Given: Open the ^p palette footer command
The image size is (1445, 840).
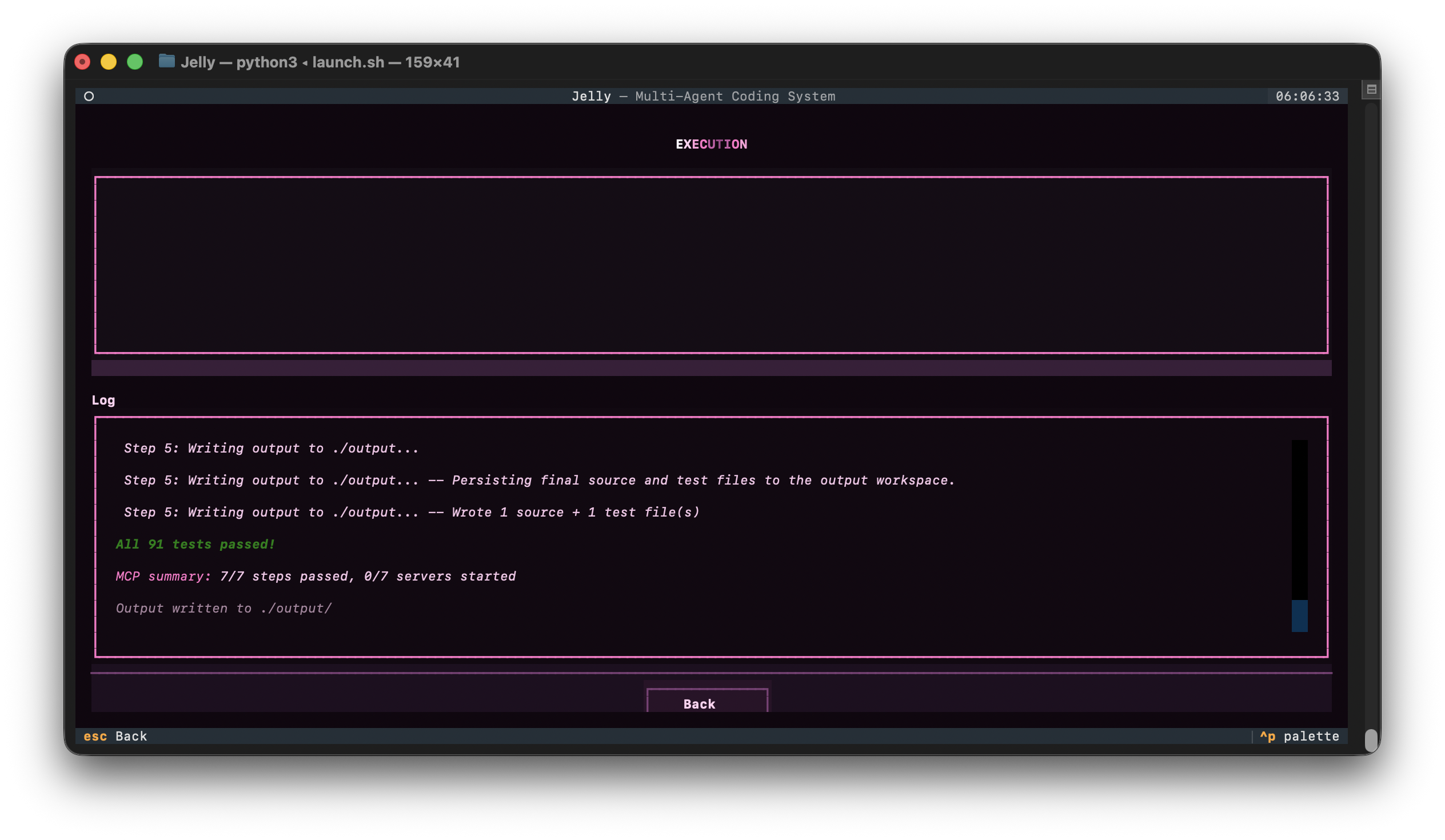Looking at the screenshot, I should 1299,736.
